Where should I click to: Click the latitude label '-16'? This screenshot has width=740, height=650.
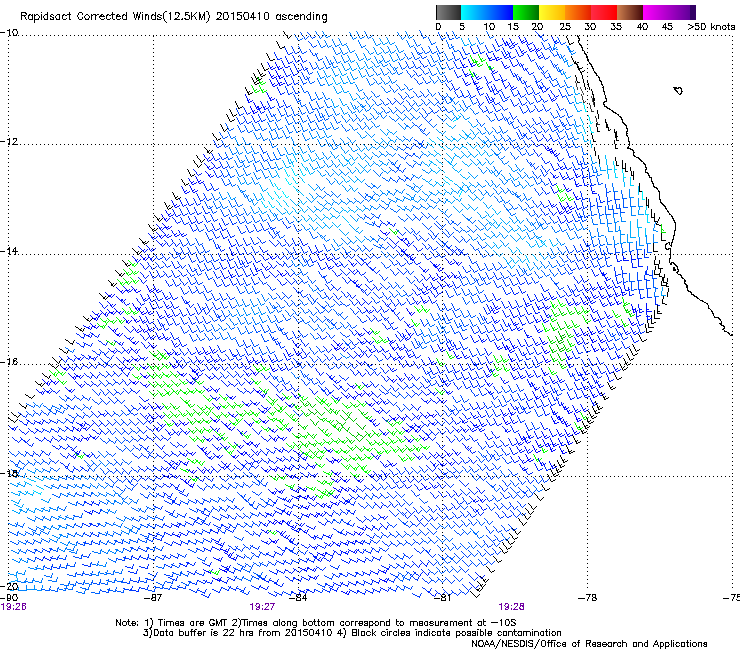(9, 362)
